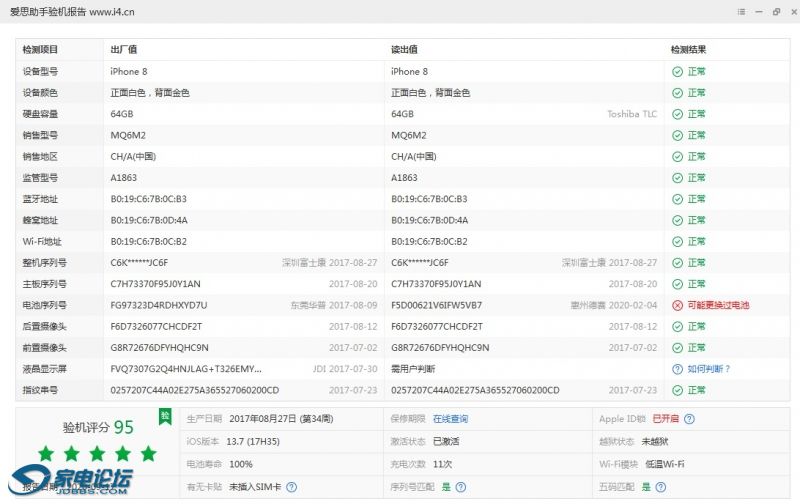Viewport: 800px width, 504px height.
Task: Click the green check icon for 蜂窝地址 row
Action: point(677,220)
